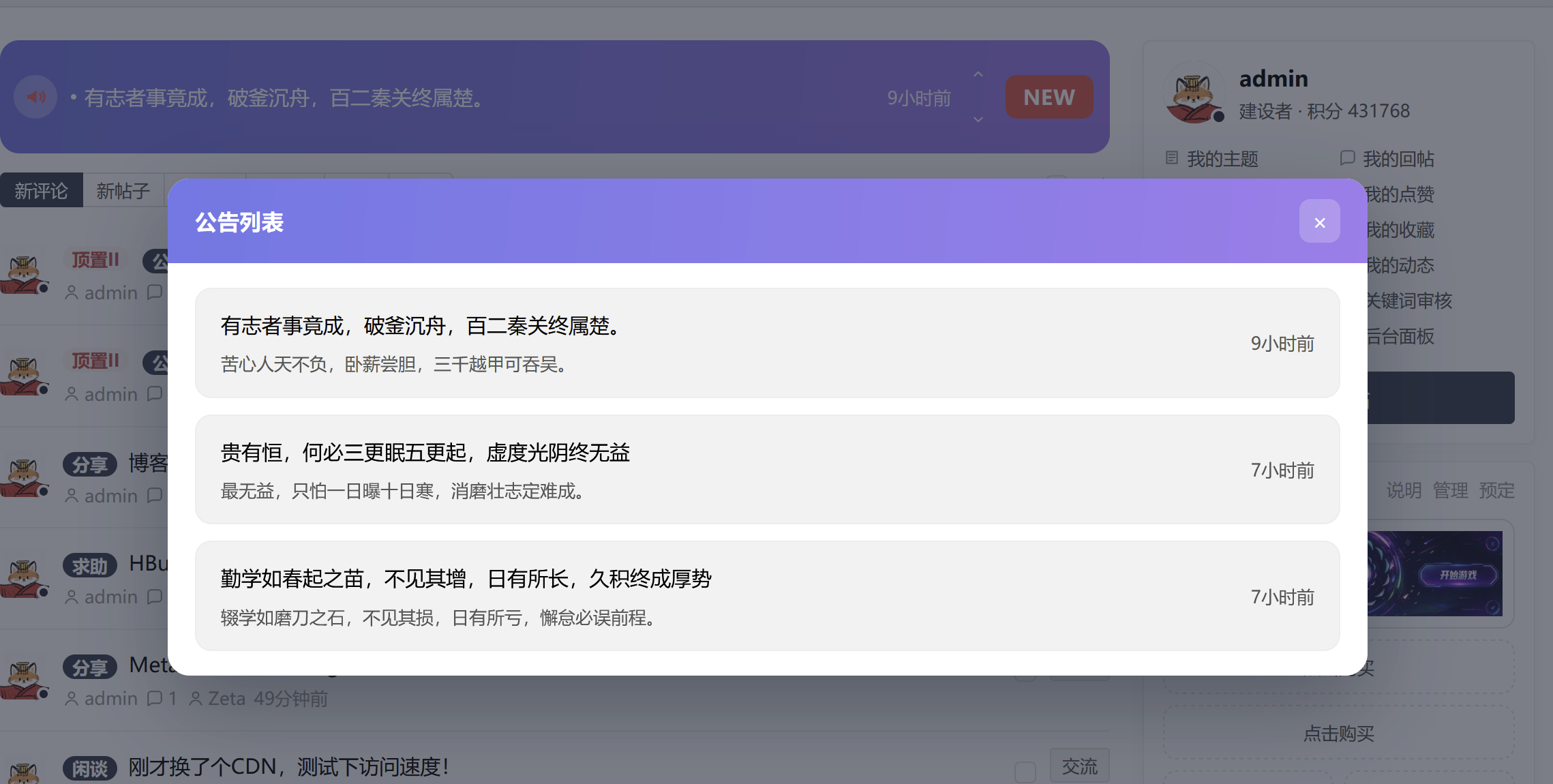1553x784 pixels.
Task: Click 我的主题 document icon
Action: [1172, 158]
